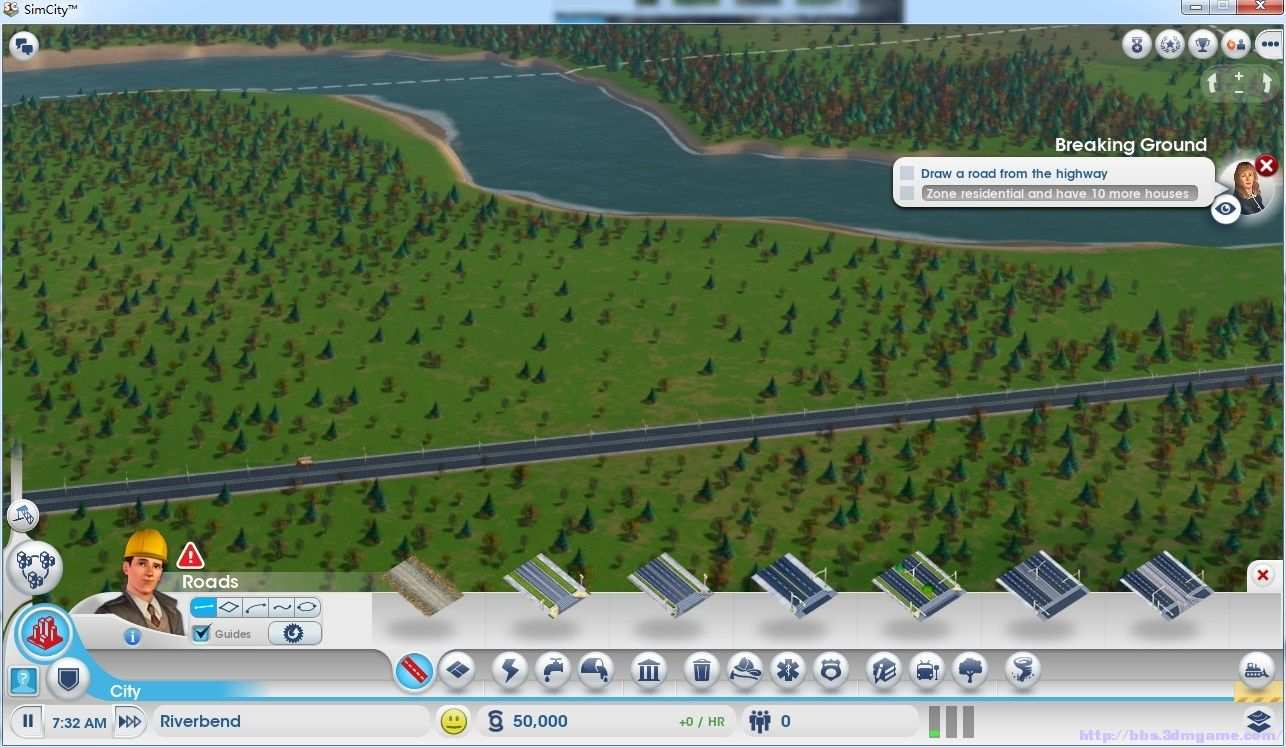
Task: Open the friends and Origin profile icon
Action: coord(1235,44)
